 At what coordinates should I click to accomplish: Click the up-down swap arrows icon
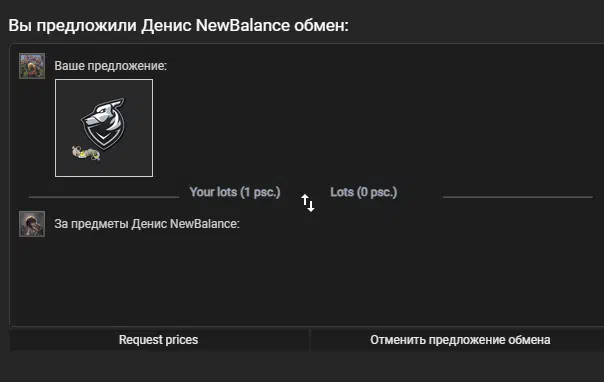pos(308,203)
